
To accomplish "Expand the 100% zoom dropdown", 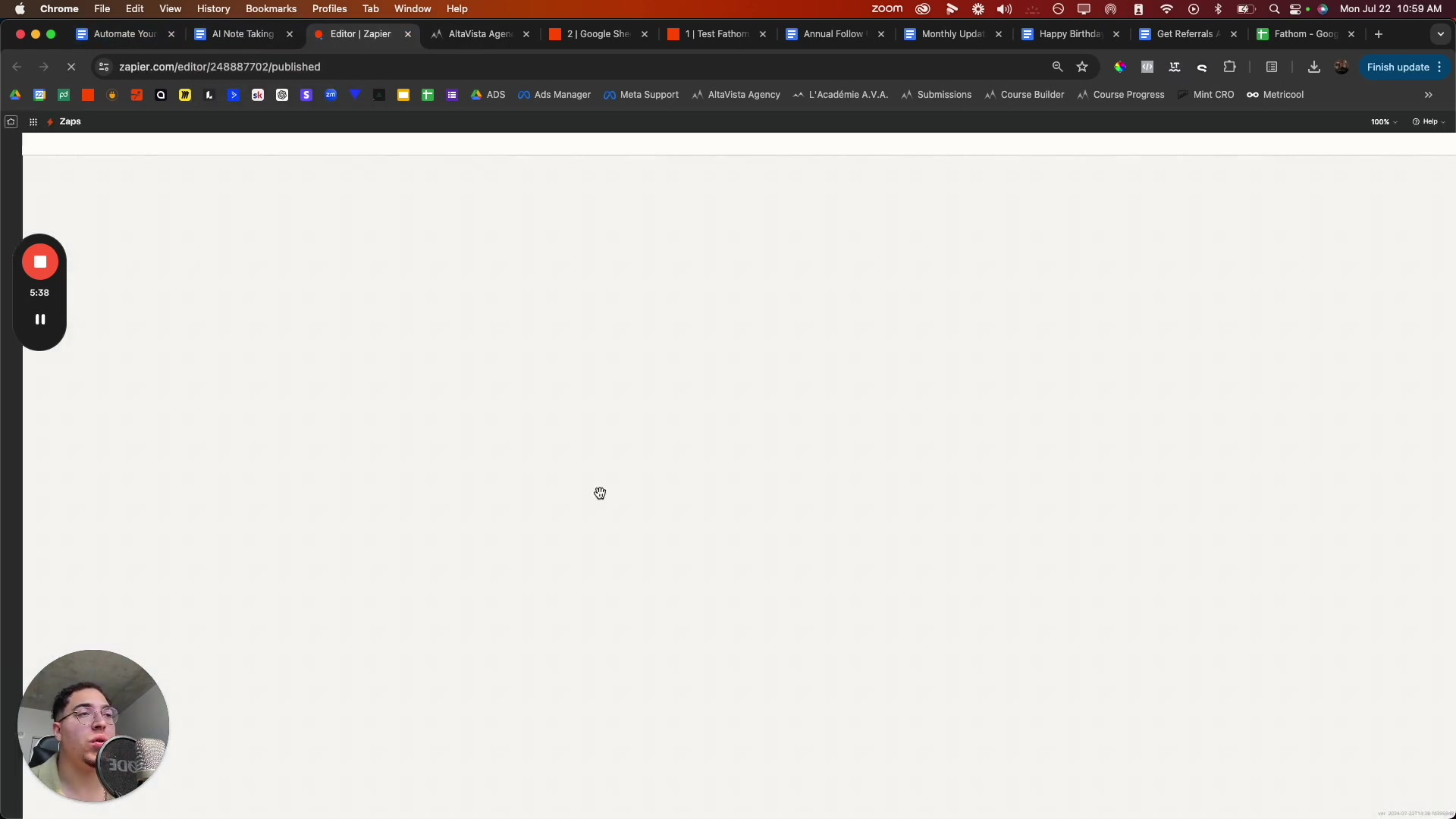I will click(x=1384, y=121).
